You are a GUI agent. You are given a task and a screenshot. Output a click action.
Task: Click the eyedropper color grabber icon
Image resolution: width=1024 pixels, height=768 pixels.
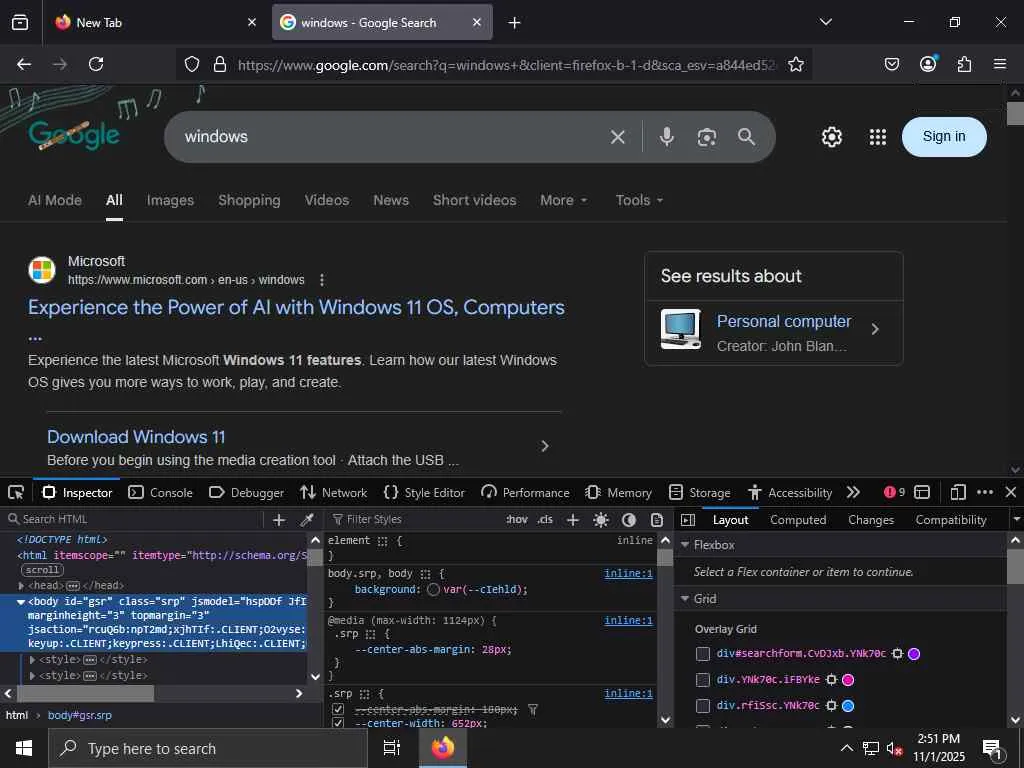pyautogui.click(x=306, y=520)
